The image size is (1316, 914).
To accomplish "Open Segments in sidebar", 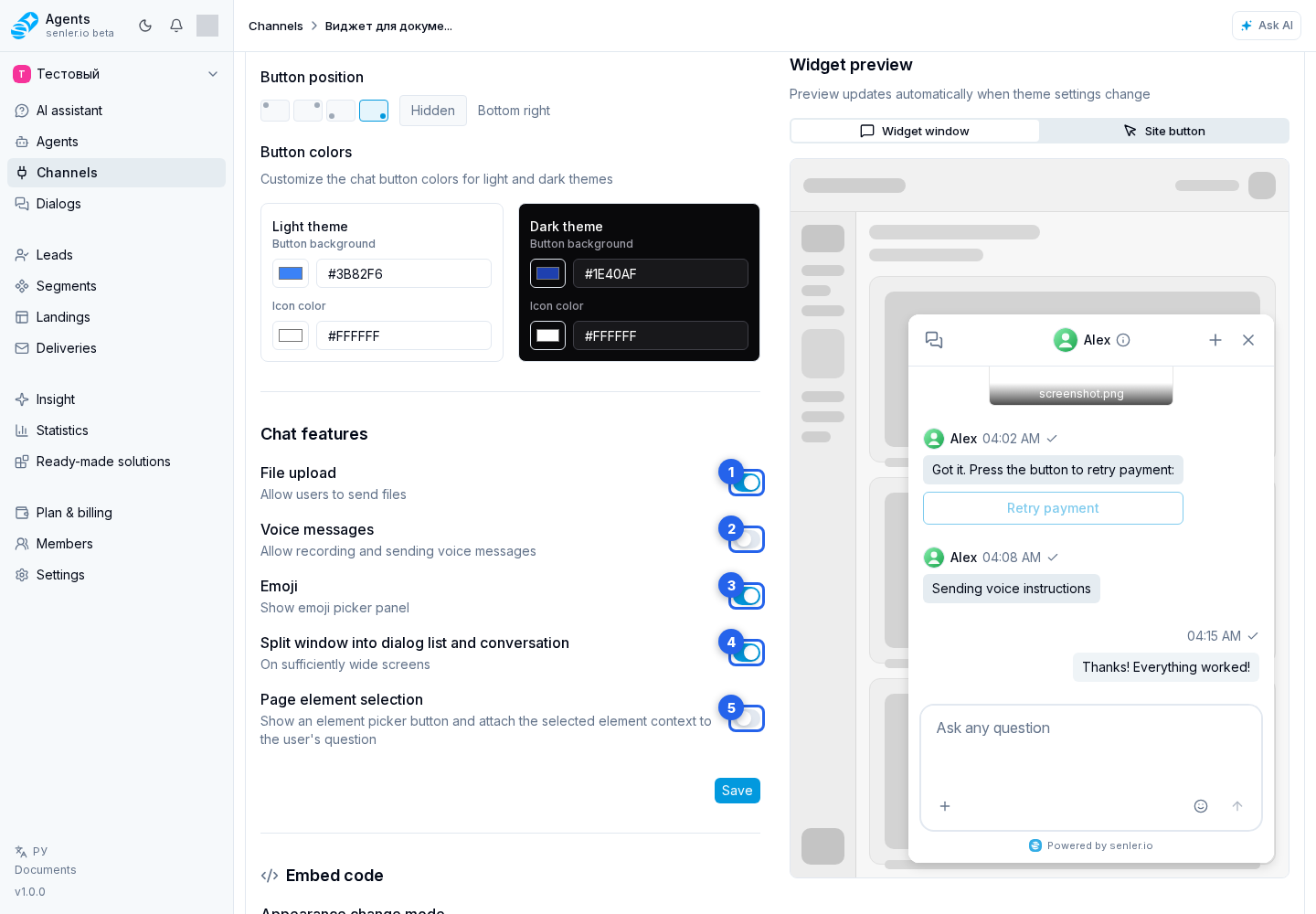I will pyautogui.click(x=116, y=286).
